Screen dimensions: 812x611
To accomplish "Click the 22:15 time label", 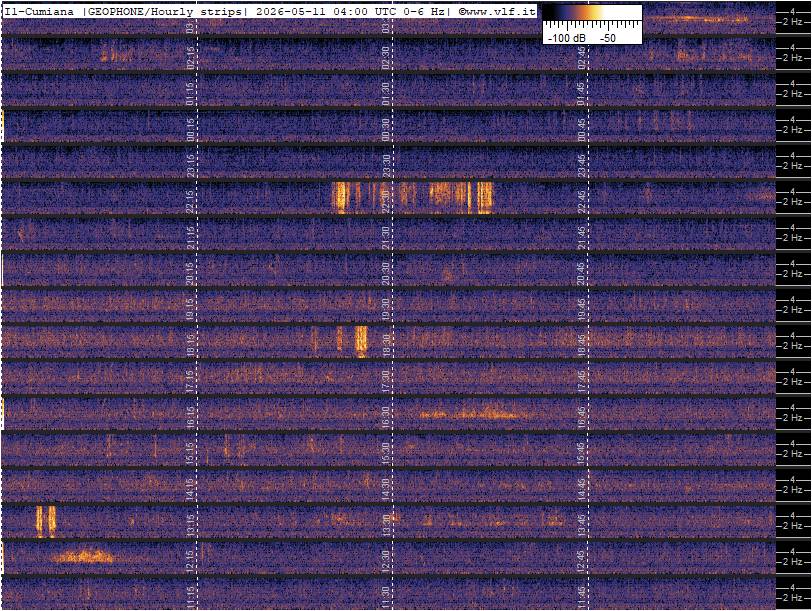I will coord(190,201).
